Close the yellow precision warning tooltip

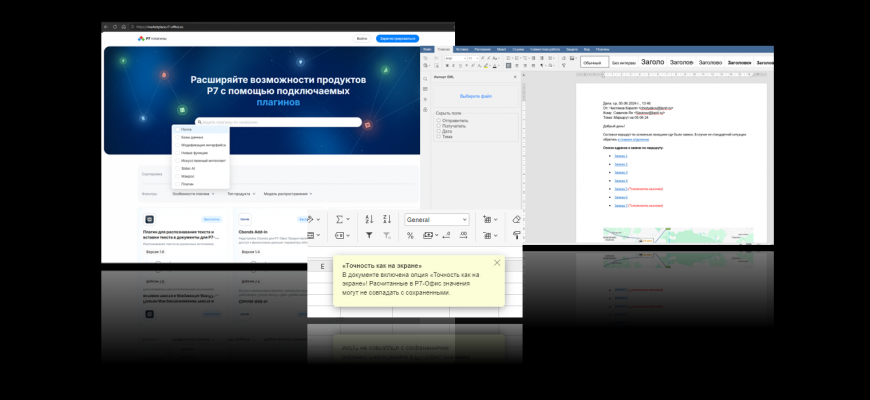(x=497, y=263)
